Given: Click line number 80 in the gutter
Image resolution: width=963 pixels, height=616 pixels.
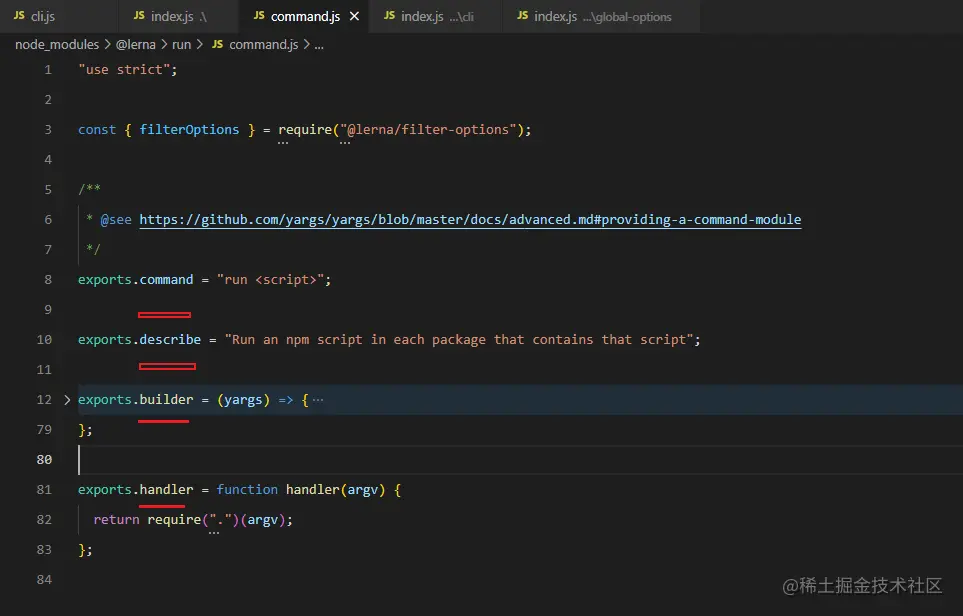Looking at the screenshot, I should (x=44, y=459).
